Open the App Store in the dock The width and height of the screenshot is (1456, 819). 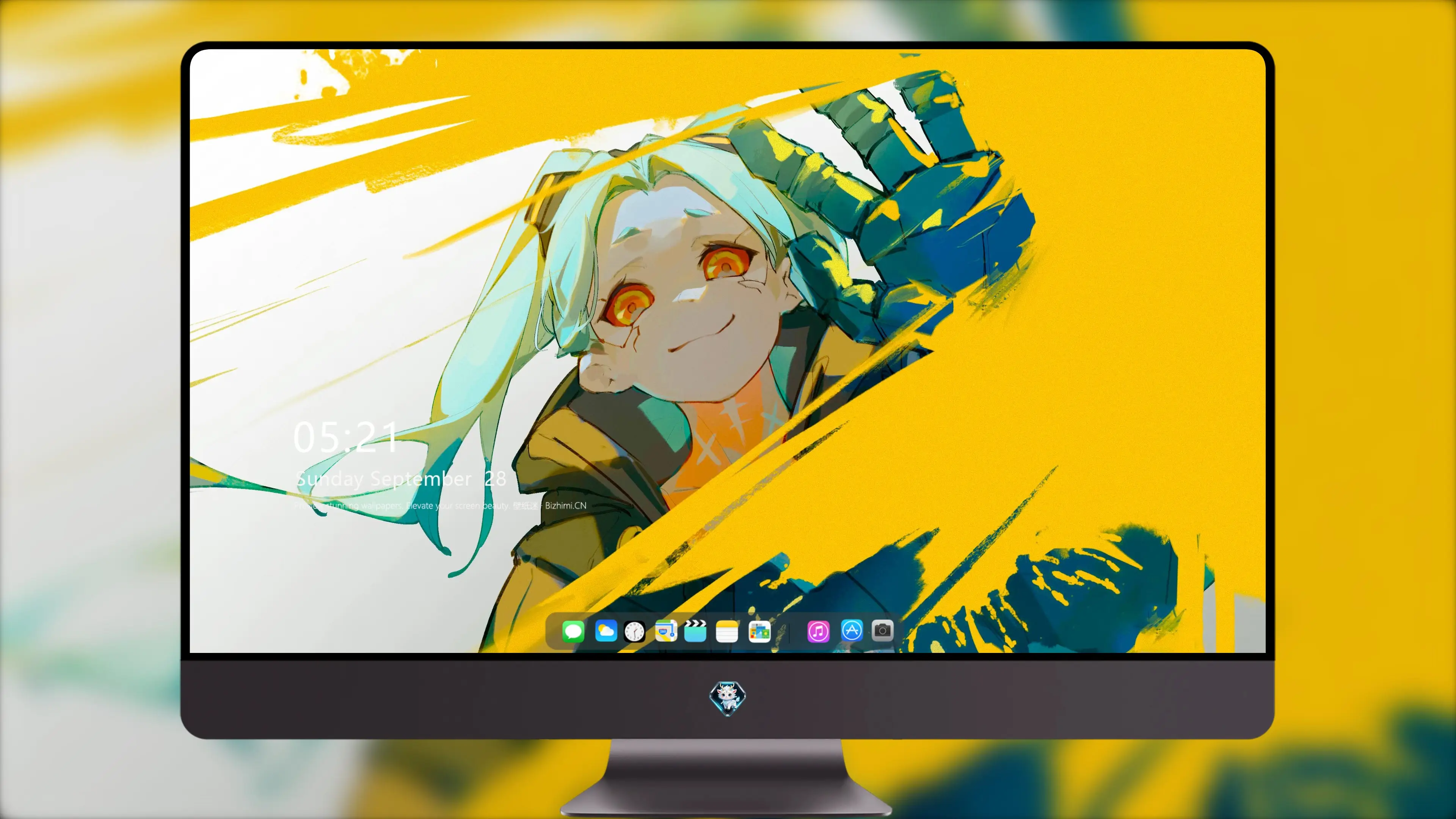(852, 630)
